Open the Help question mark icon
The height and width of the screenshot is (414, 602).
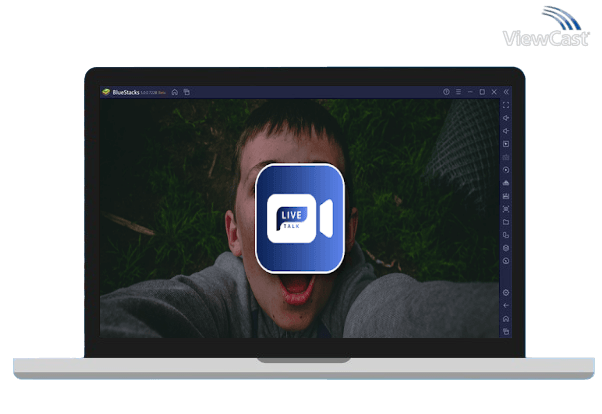pos(446,92)
